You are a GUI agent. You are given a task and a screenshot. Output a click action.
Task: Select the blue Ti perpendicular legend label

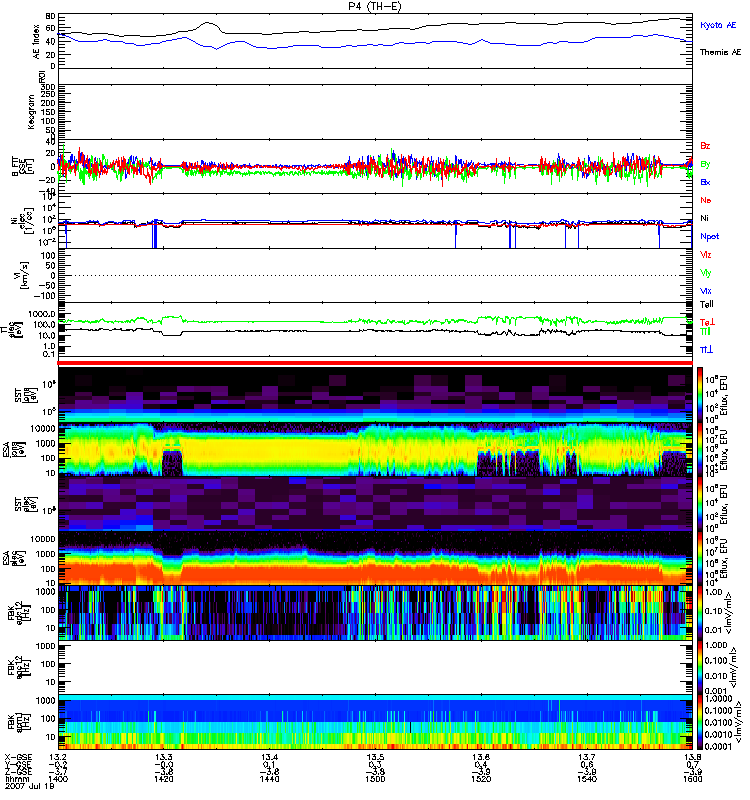707,349
